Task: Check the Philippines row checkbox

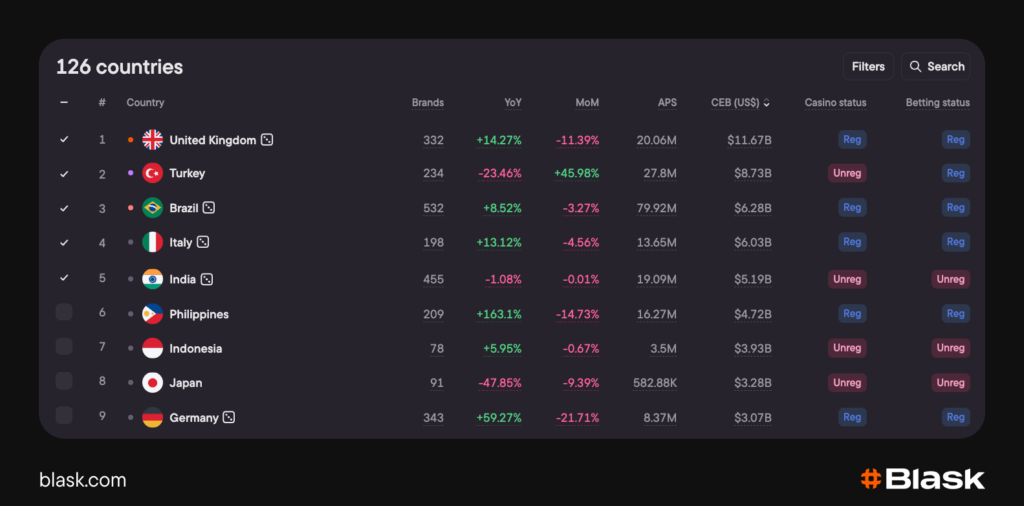Action: pos(64,313)
